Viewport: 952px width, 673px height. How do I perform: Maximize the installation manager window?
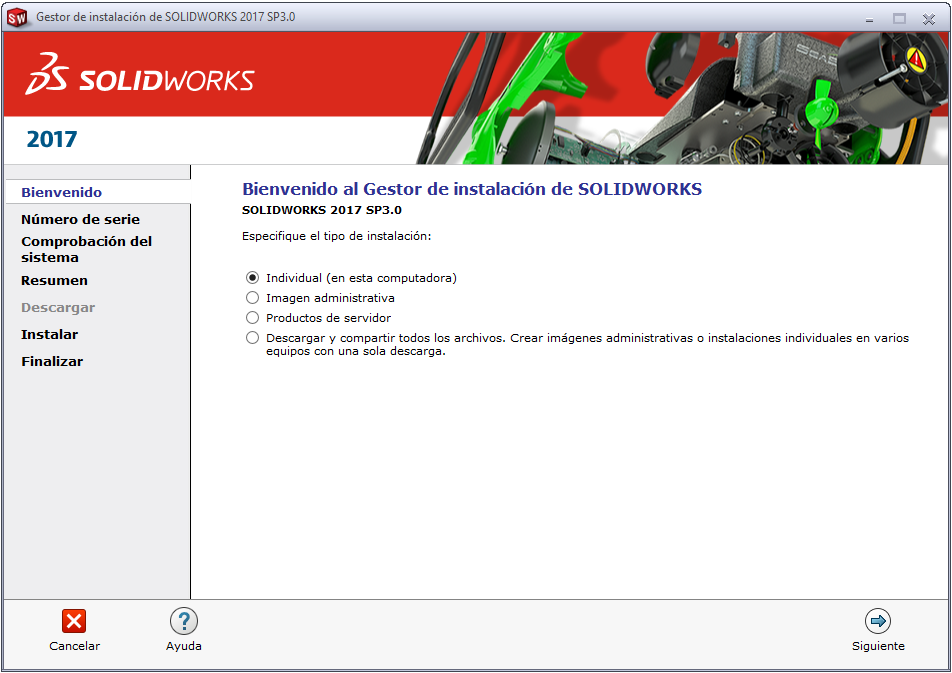coord(899,19)
